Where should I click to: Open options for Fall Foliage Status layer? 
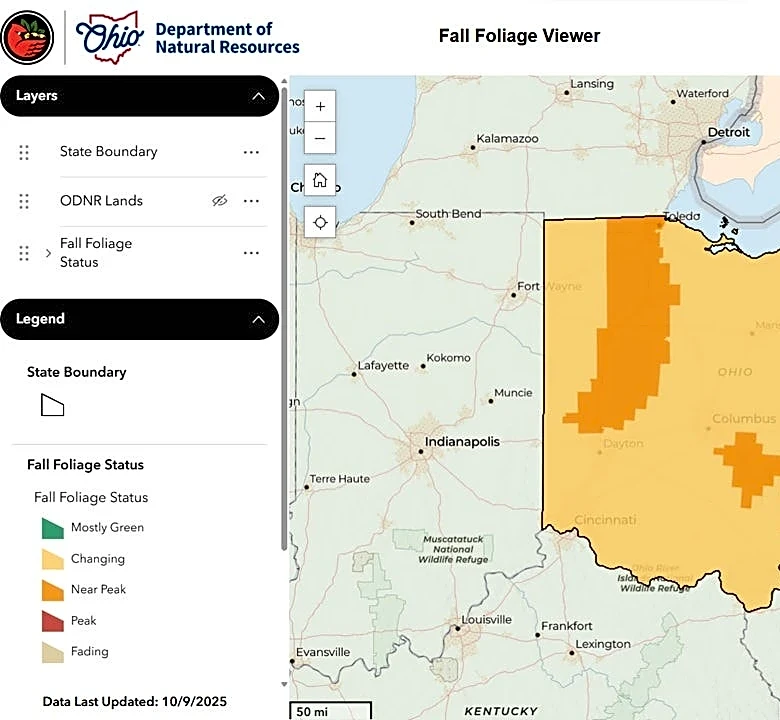click(x=251, y=253)
